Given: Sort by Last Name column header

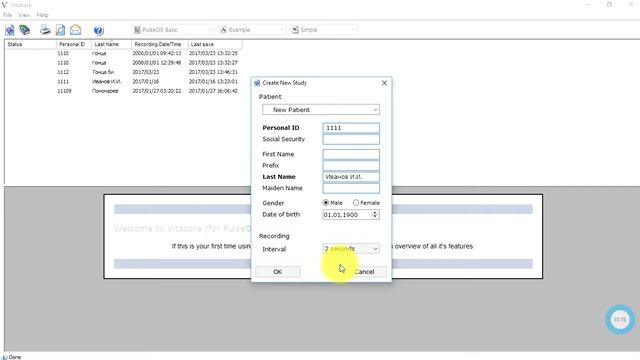Looking at the screenshot, I should tap(111, 44).
